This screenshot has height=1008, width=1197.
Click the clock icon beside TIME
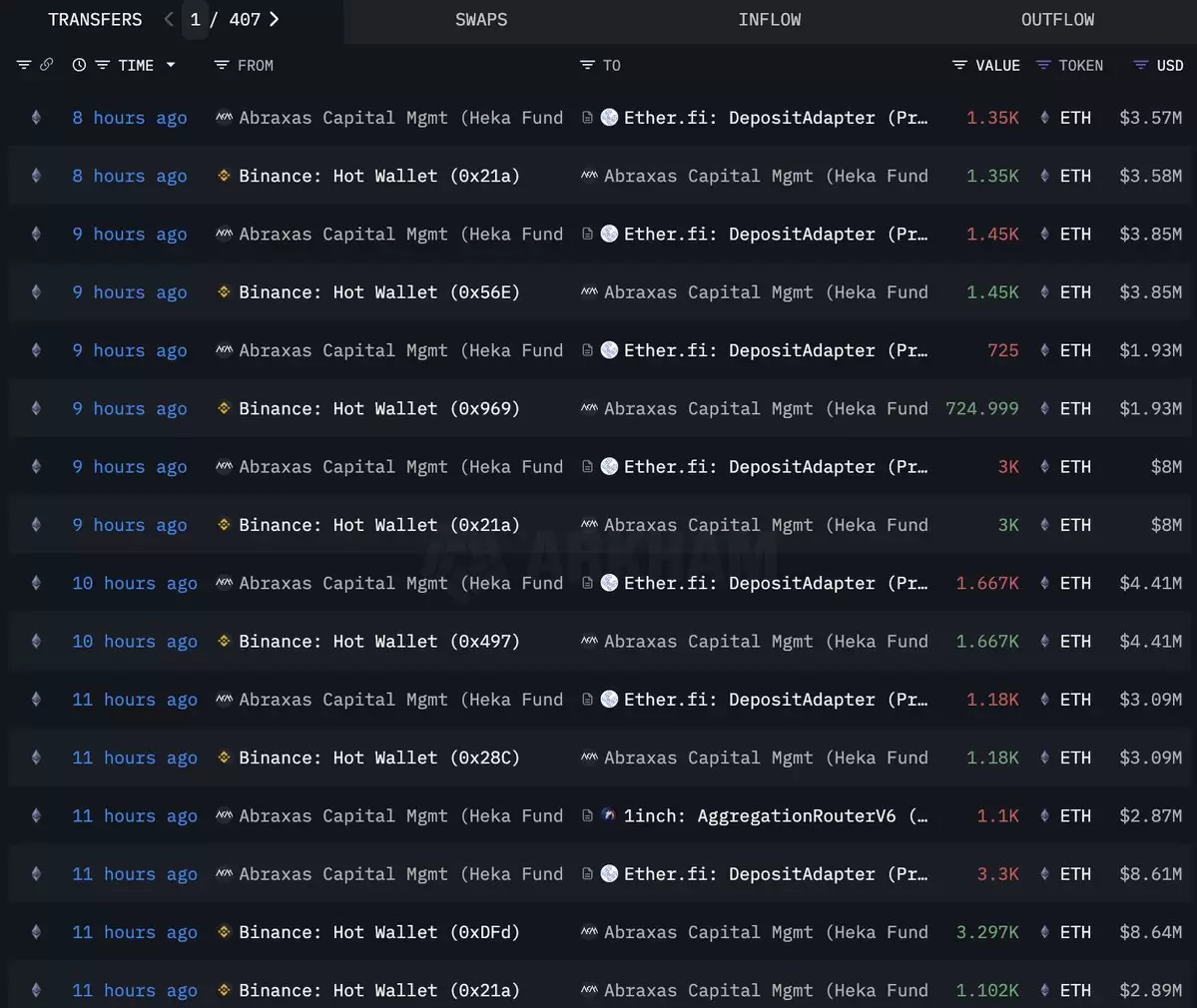click(79, 65)
